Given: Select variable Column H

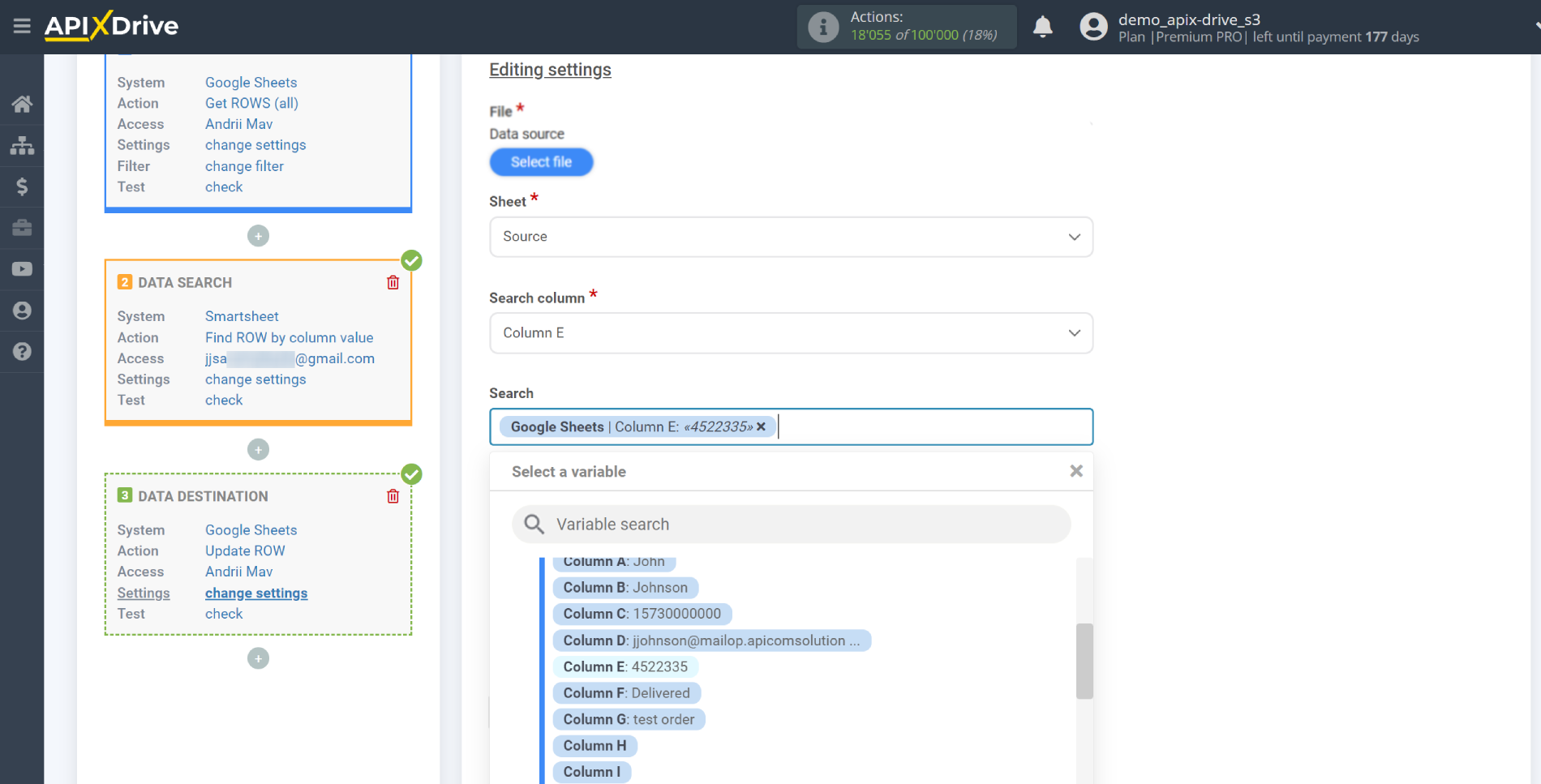Looking at the screenshot, I should pos(595,746).
